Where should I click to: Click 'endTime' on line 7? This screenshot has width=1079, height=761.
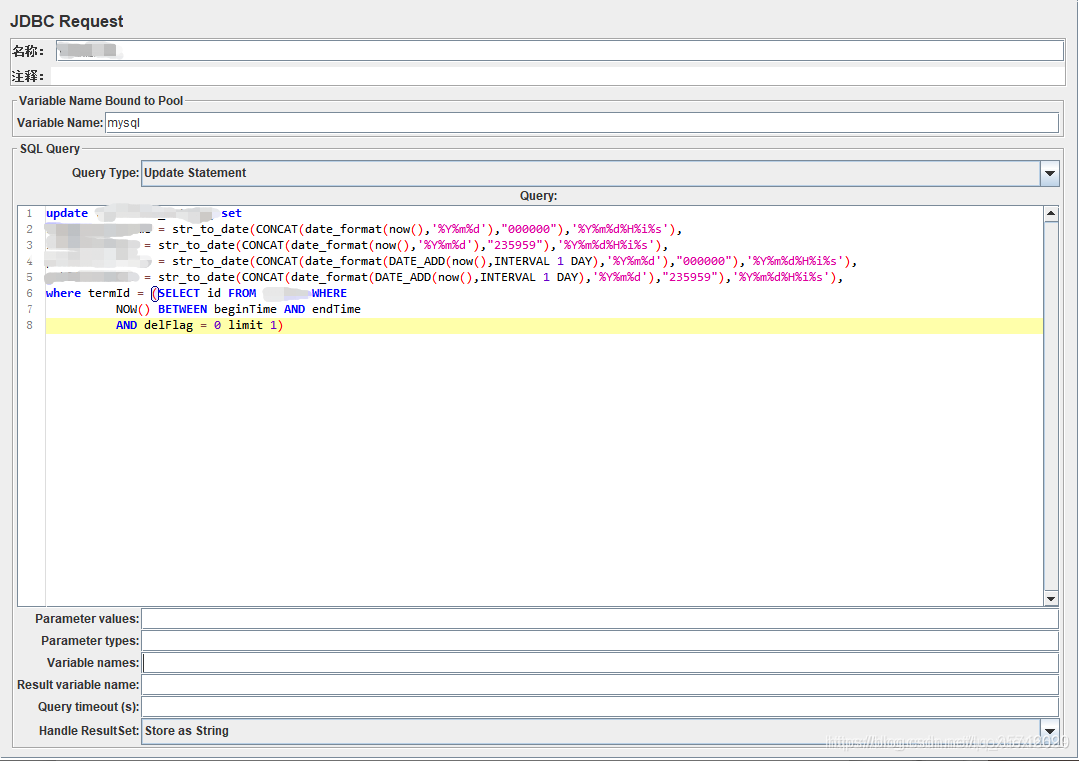(336, 309)
